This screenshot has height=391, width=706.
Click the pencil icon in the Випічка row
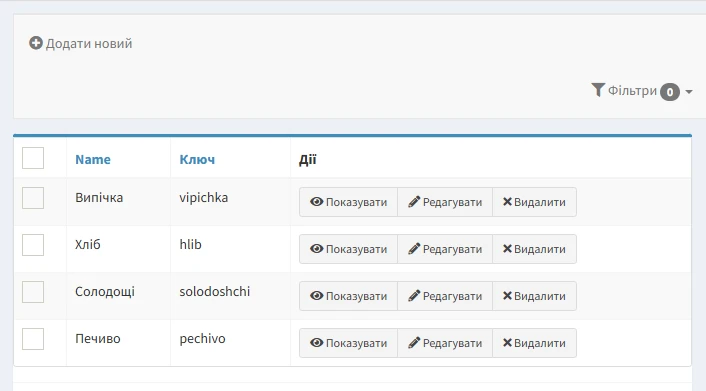tap(414, 202)
